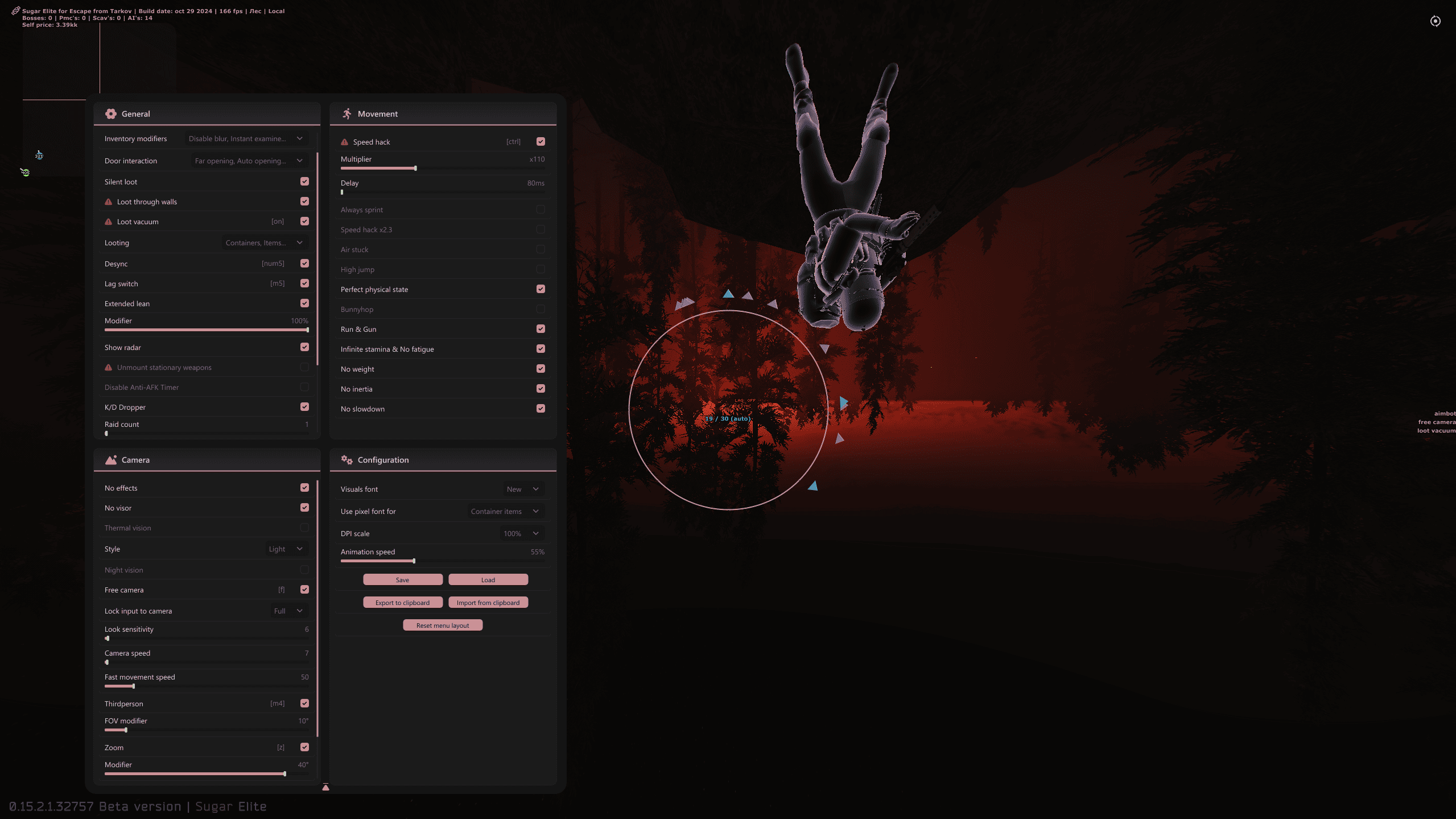Open the Inventory modifiers dropdown

[x=246, y=138]
